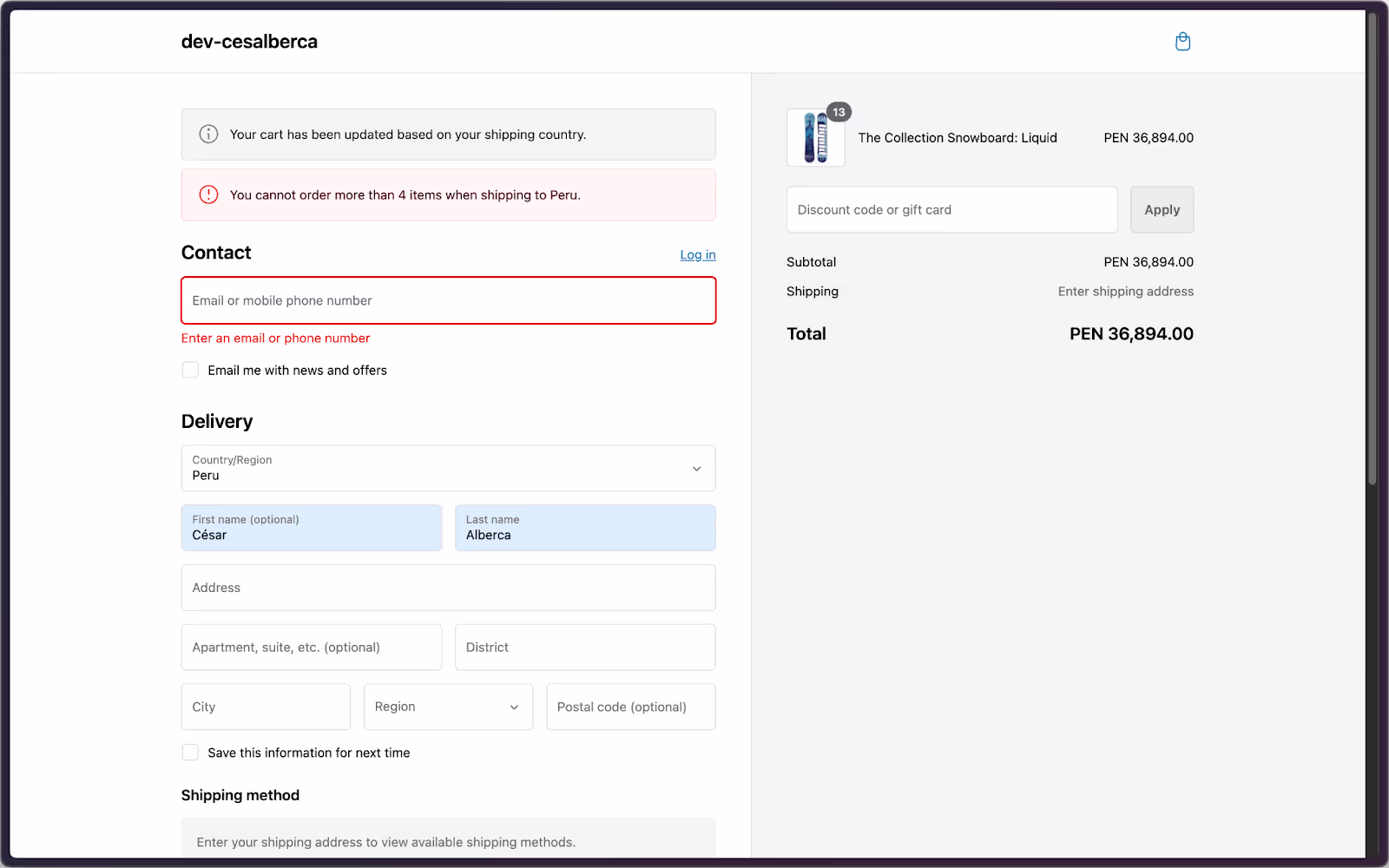Focus the Discount code or gift card field
The width and height of the screenshot is (1389, 868).
point(951,209)
